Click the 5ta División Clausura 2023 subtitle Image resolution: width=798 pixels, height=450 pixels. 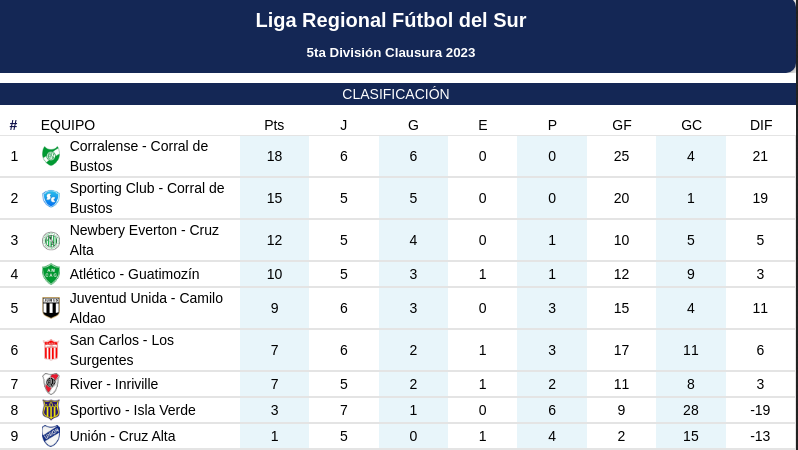391,52
